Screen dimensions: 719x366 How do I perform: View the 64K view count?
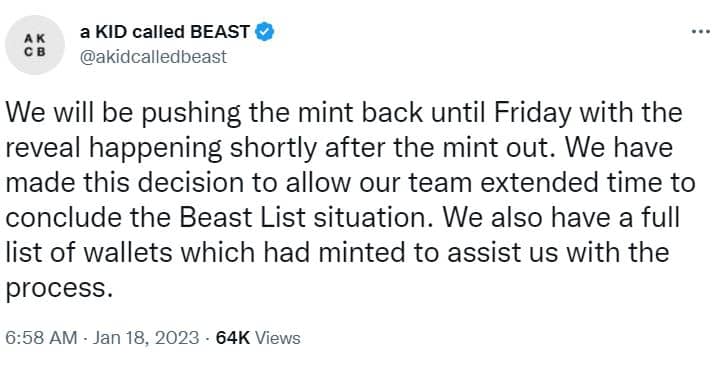[x=233, y=338]
